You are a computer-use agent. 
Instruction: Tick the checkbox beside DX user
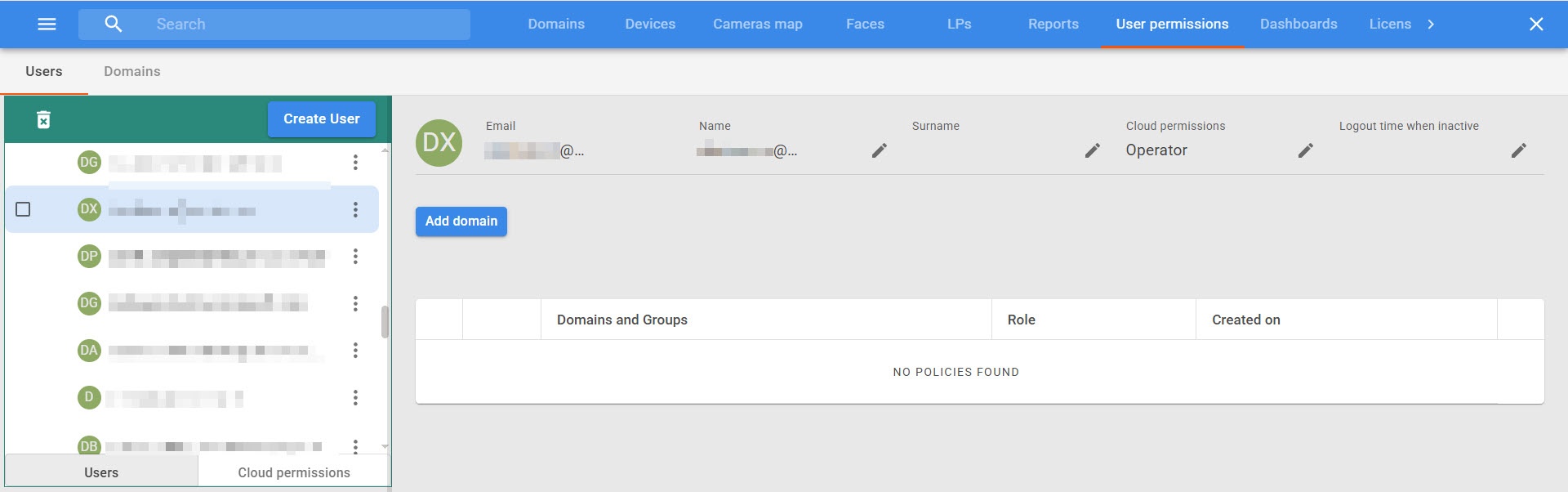pos(24,210)
